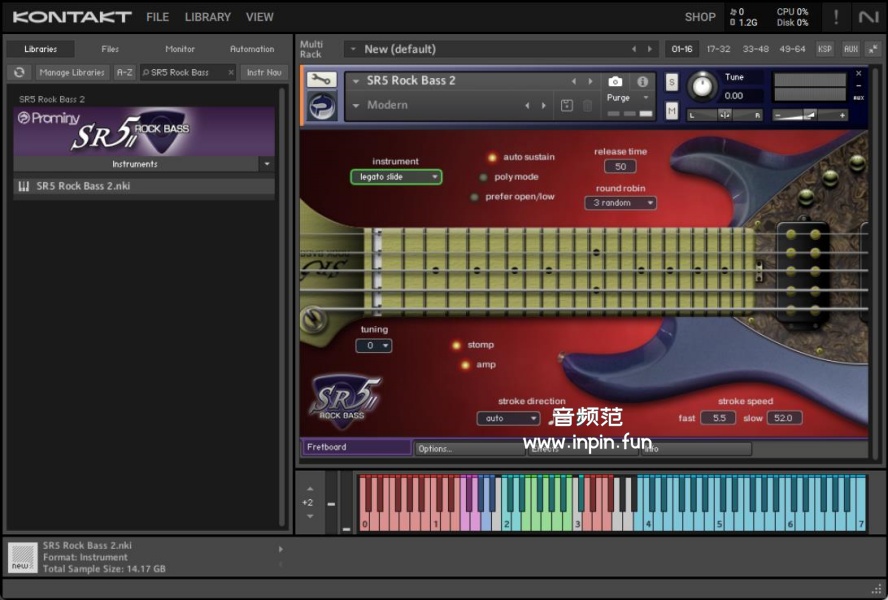Click the Options button below the fretboard
This screenshot has width=888, height=600.
[469, 449]
